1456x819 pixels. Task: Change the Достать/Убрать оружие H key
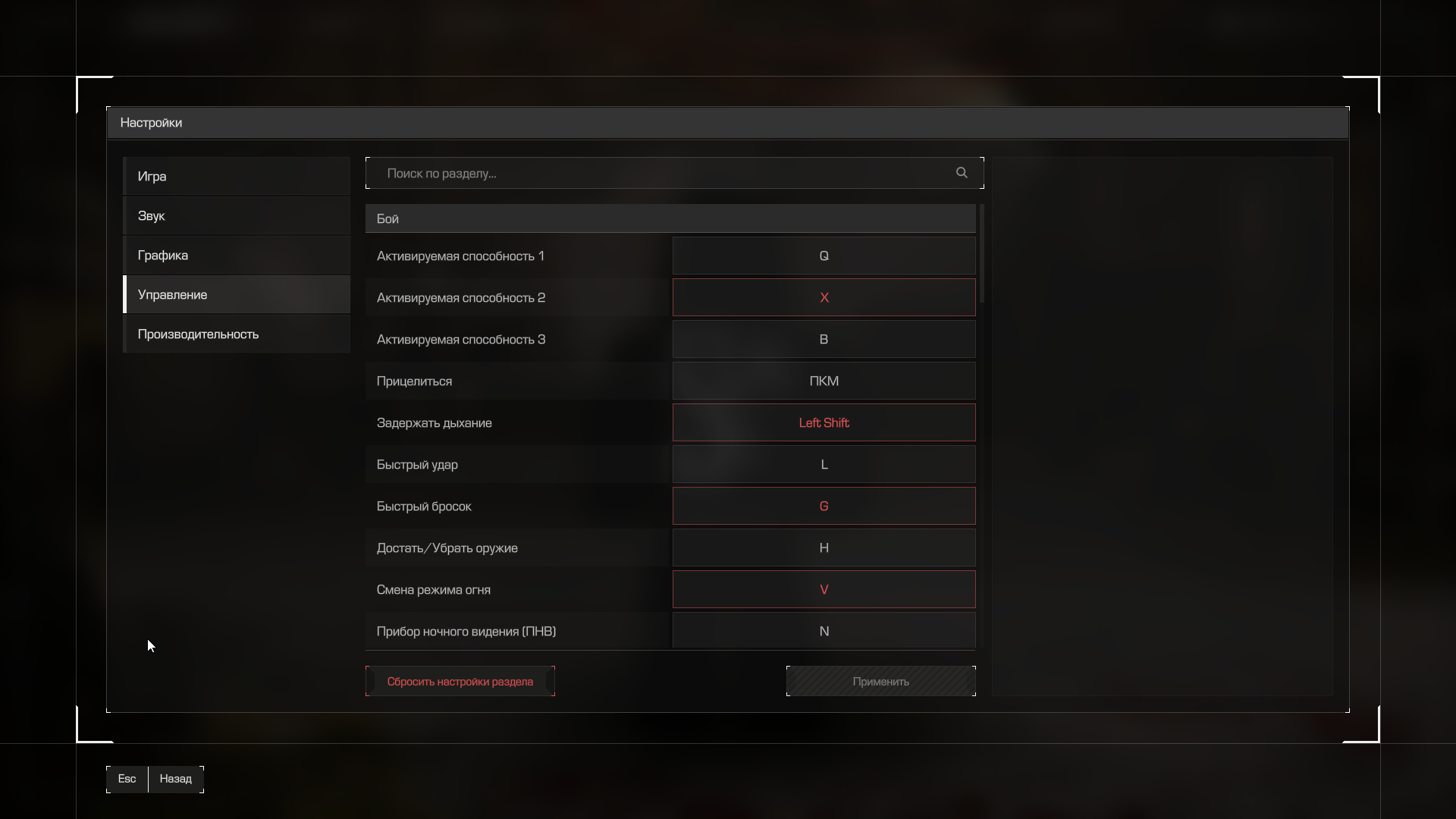coord(824,548)
